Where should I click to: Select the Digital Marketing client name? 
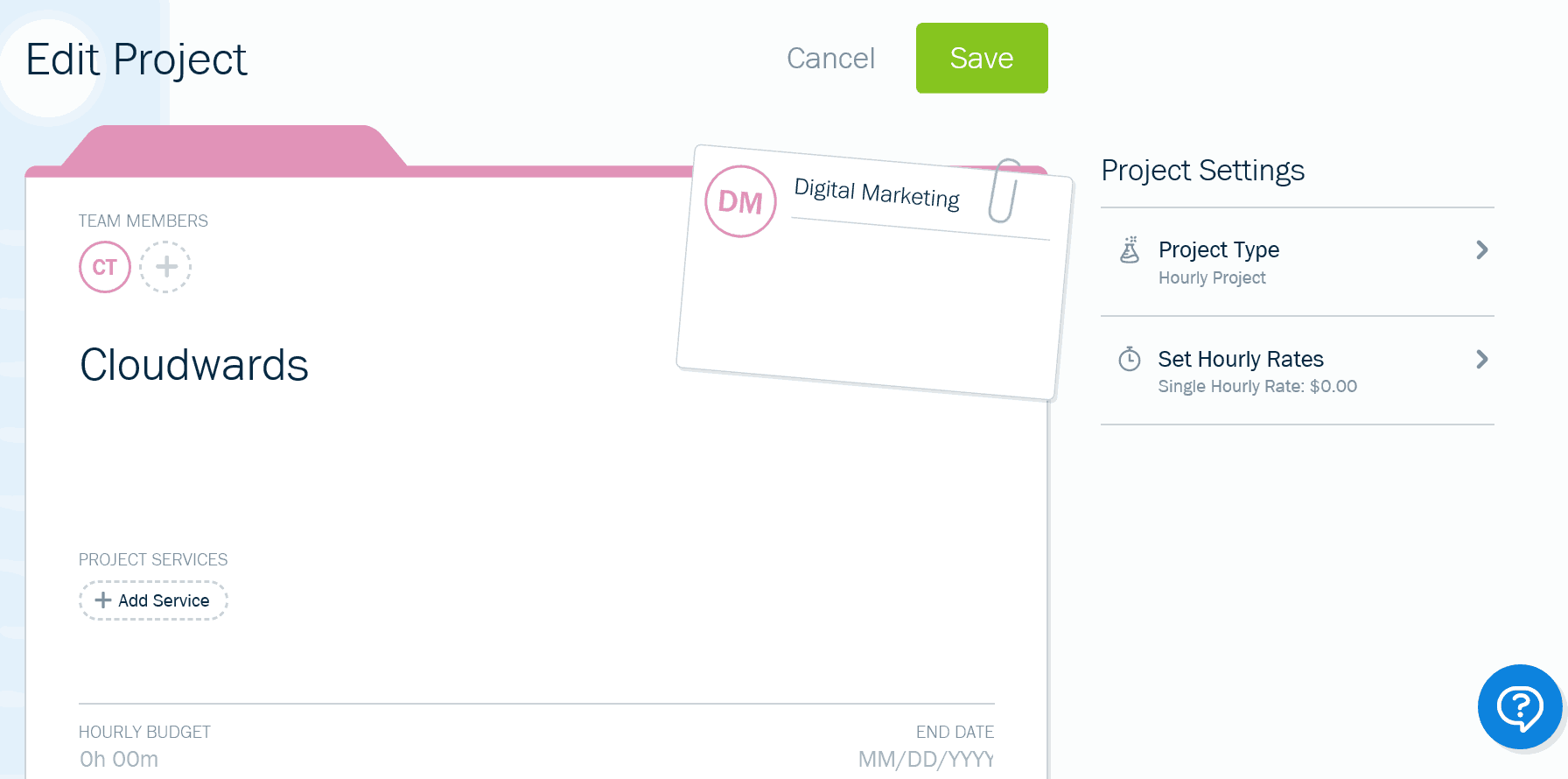point(877,193)
